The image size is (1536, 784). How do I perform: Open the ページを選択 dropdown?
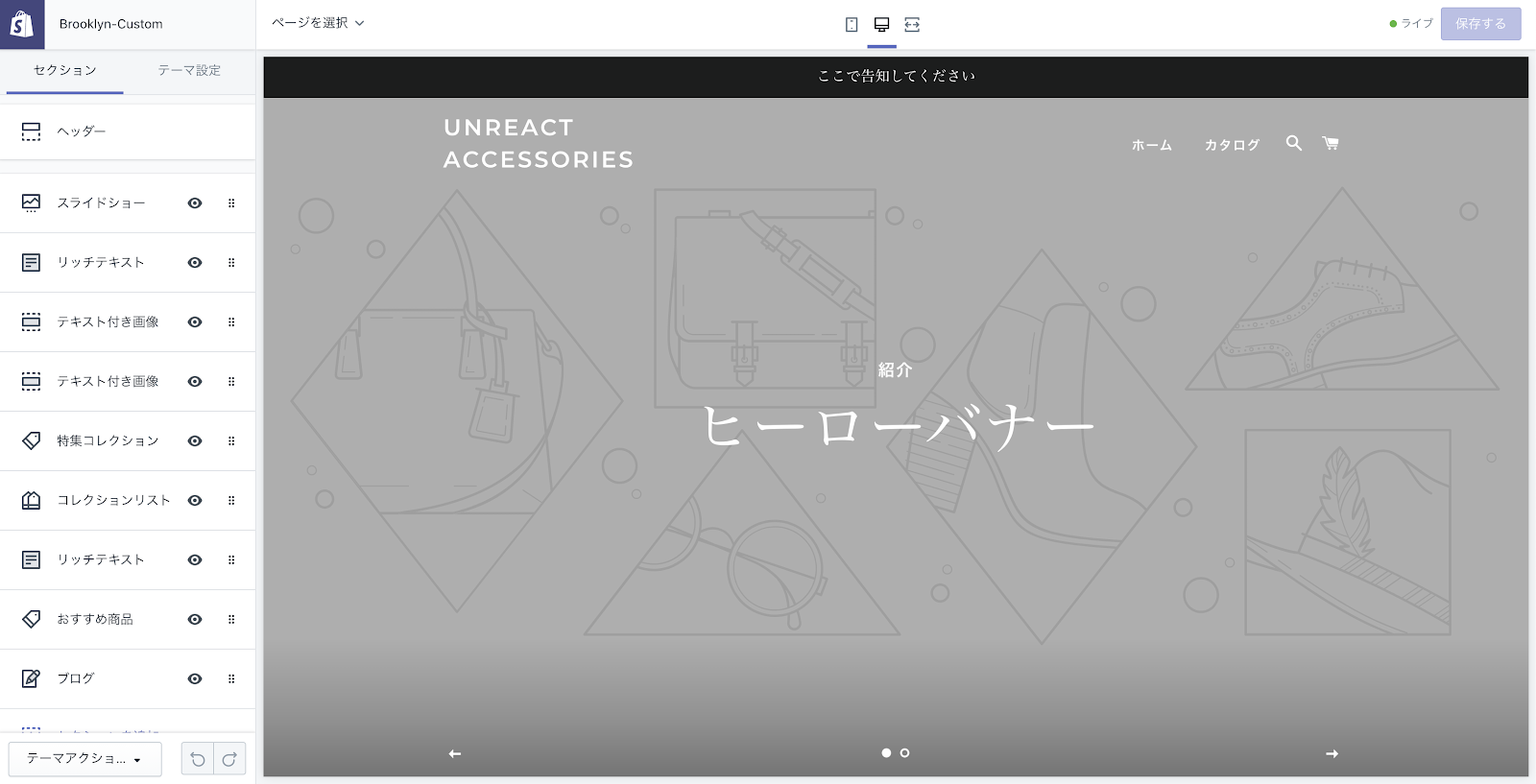[318, 23]
